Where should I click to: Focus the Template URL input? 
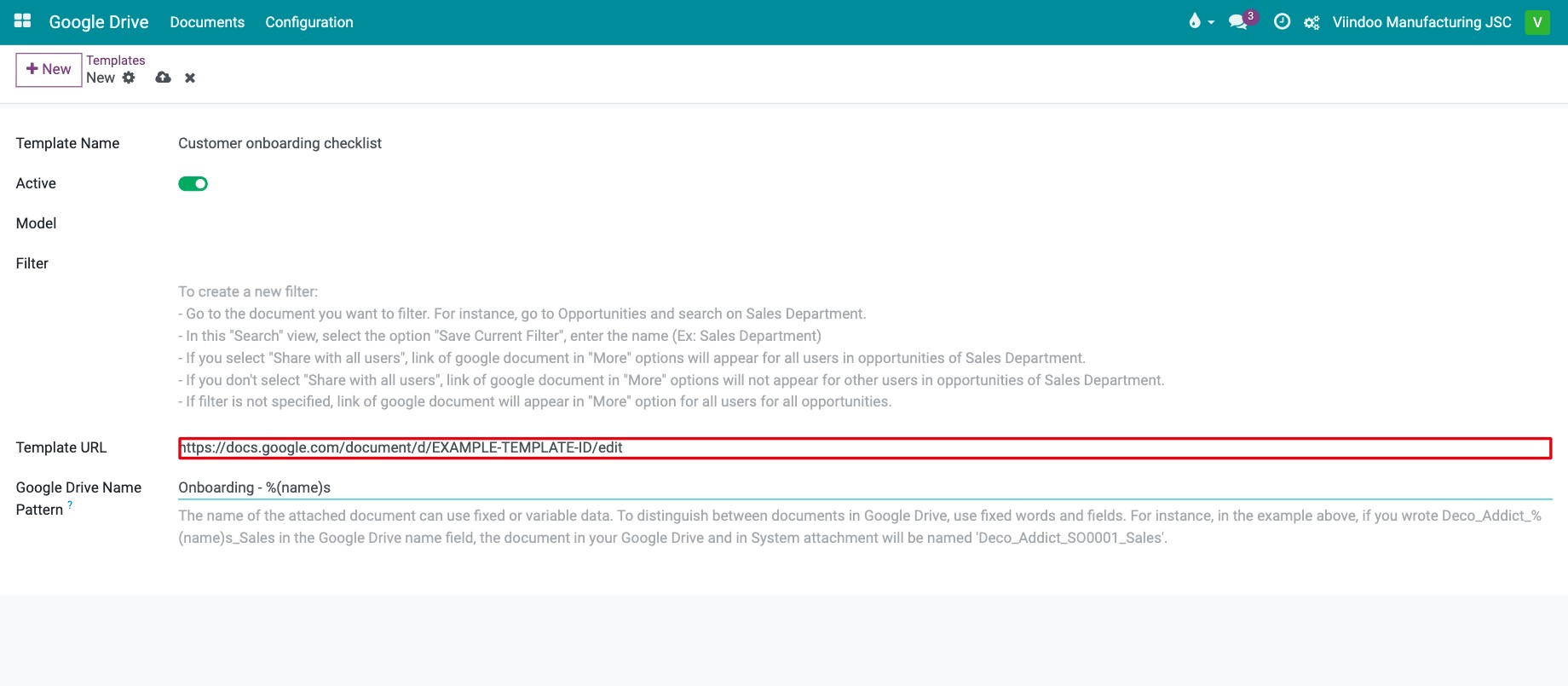pyautogui.click(x=864, y=448)
